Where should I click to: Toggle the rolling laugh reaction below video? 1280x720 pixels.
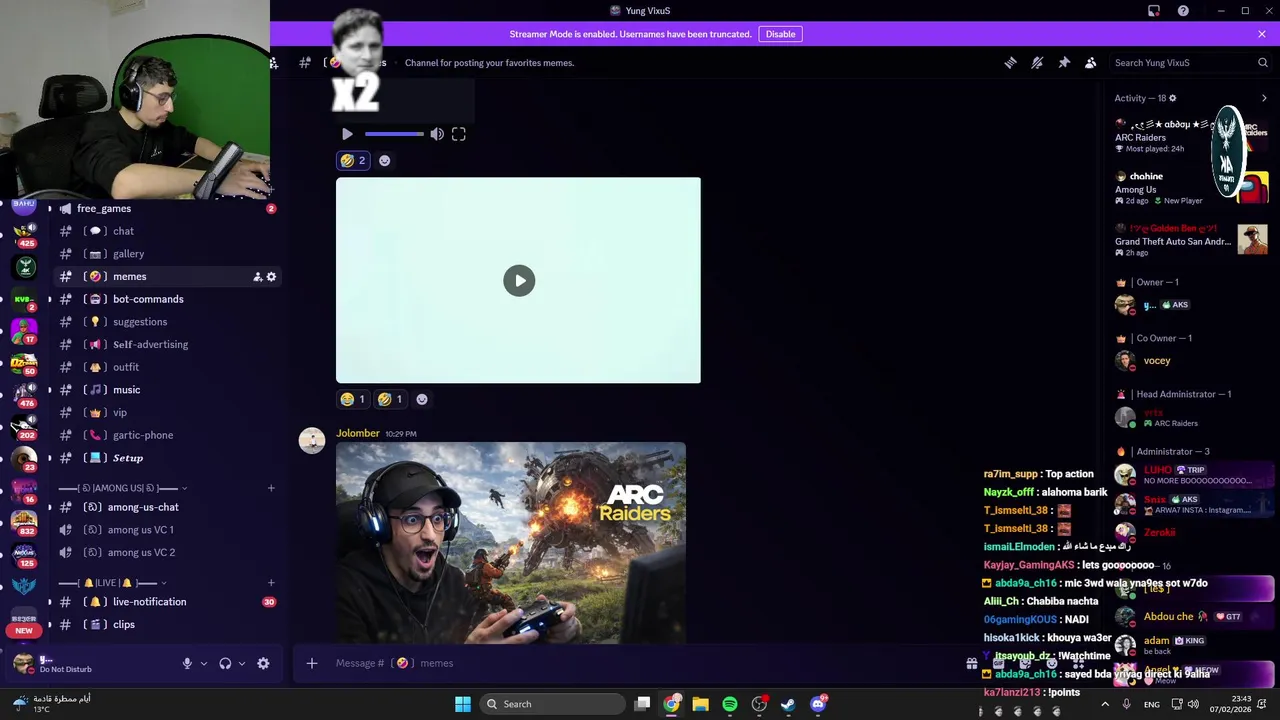pyautogui.click(x=390, y=399)
